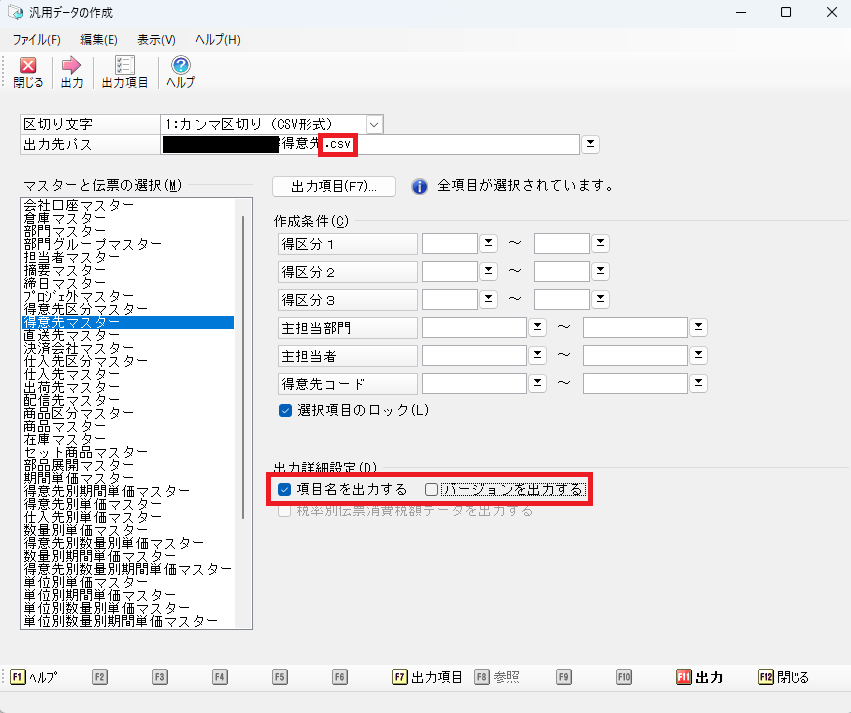Click the 閉じる toolbar icon
Viewport: 851px width, 713px height.
pyautogui.click(x=28, y=65)
